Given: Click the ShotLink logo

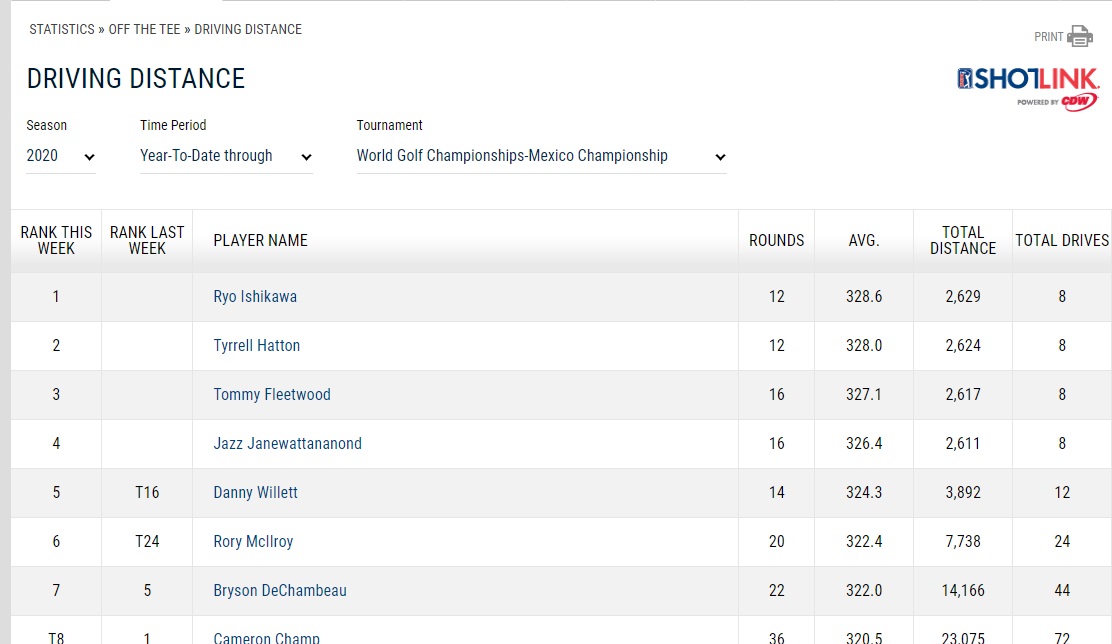Looking at the screenshot, I should pos(1027,87).
